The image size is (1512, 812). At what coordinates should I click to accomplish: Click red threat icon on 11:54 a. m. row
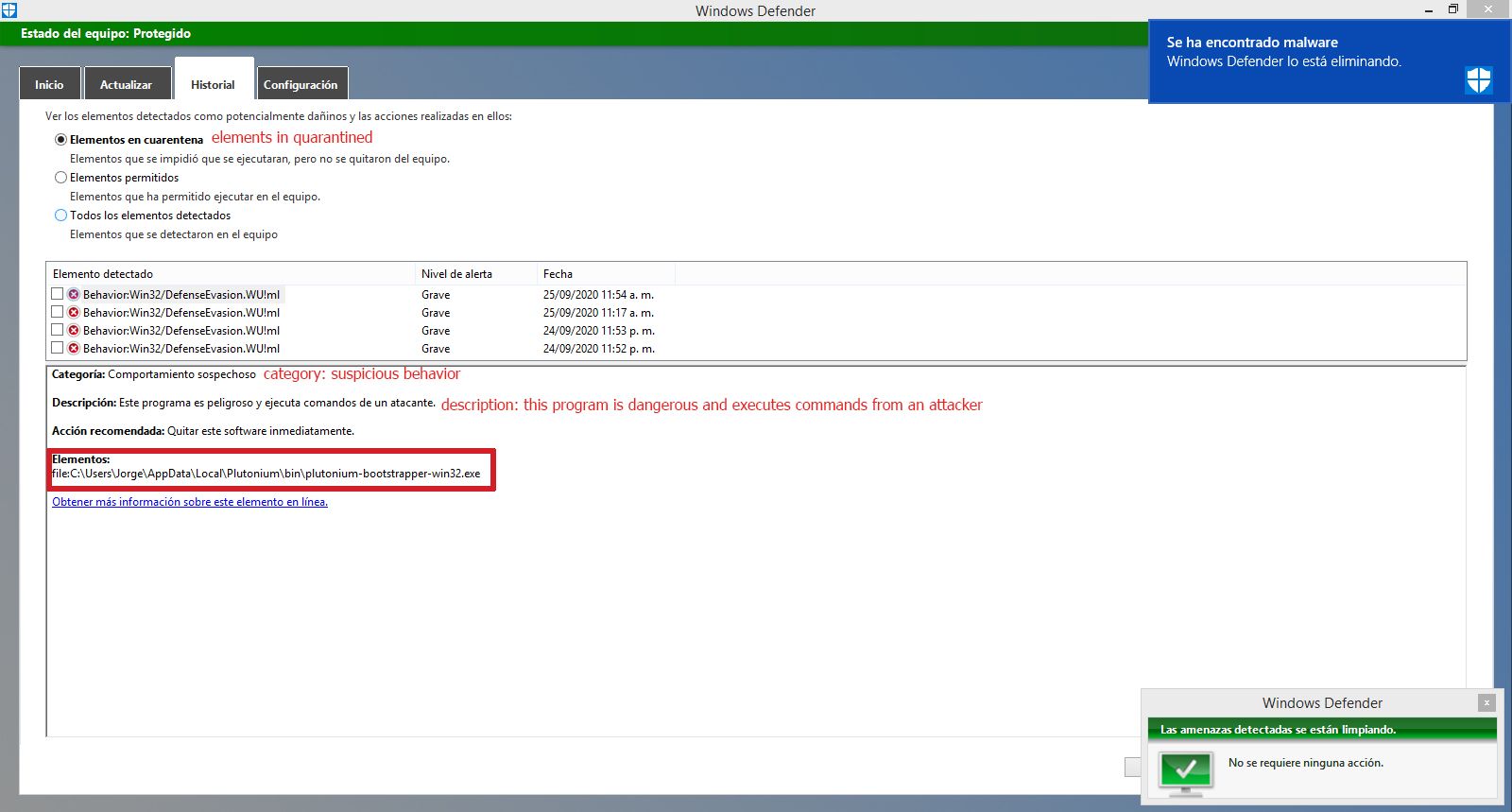[74, 294]
